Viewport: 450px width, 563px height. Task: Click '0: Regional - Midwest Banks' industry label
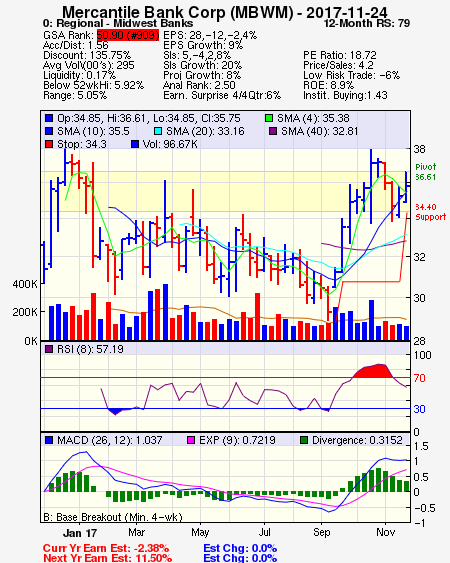118,24
